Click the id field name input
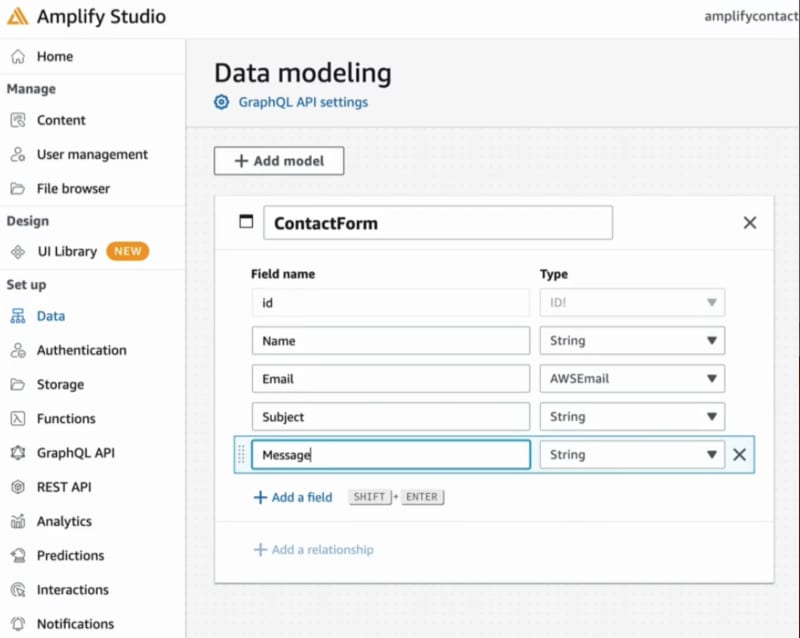 pyautogui.click(x=391, y=303)
